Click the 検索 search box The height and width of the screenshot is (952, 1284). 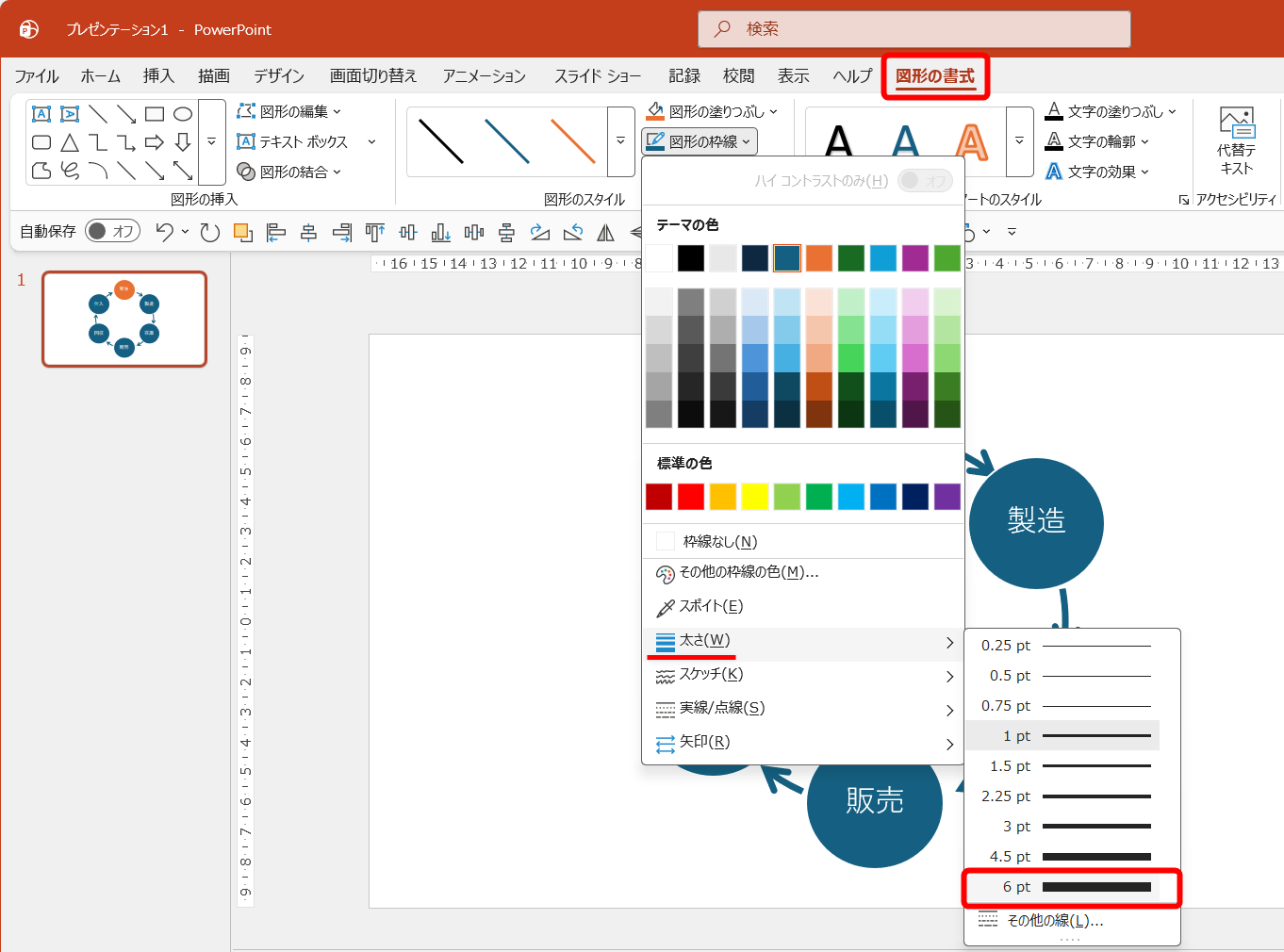tap(914, 29)
